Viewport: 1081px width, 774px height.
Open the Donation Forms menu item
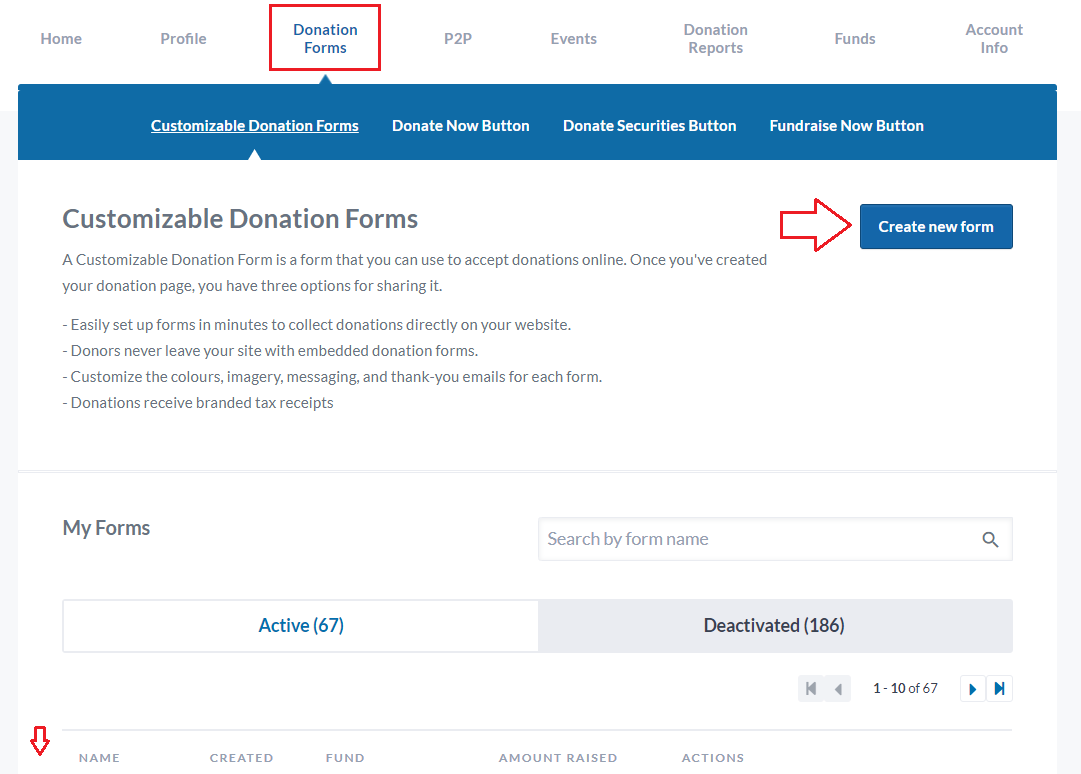click(325, 39)
